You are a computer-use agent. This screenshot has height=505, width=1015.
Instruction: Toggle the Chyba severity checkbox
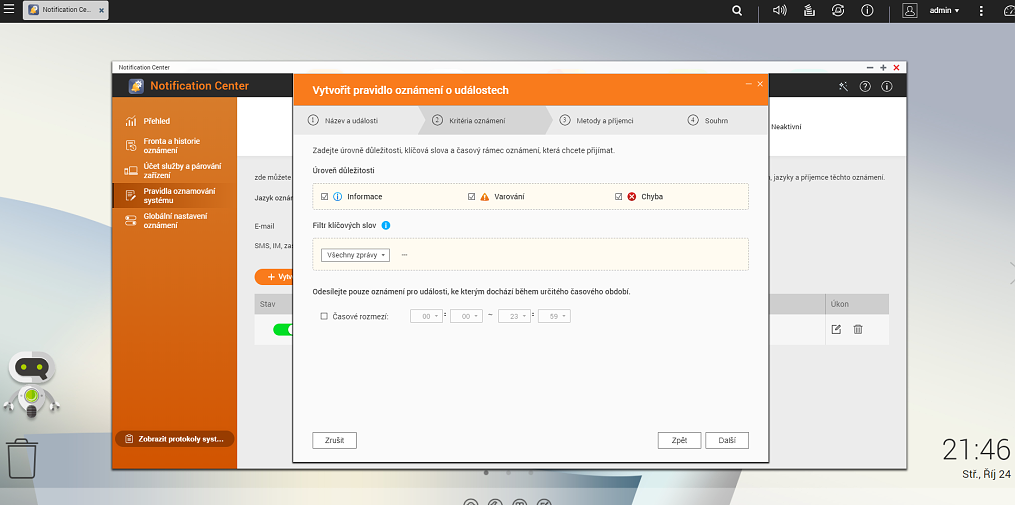point(619,197)
